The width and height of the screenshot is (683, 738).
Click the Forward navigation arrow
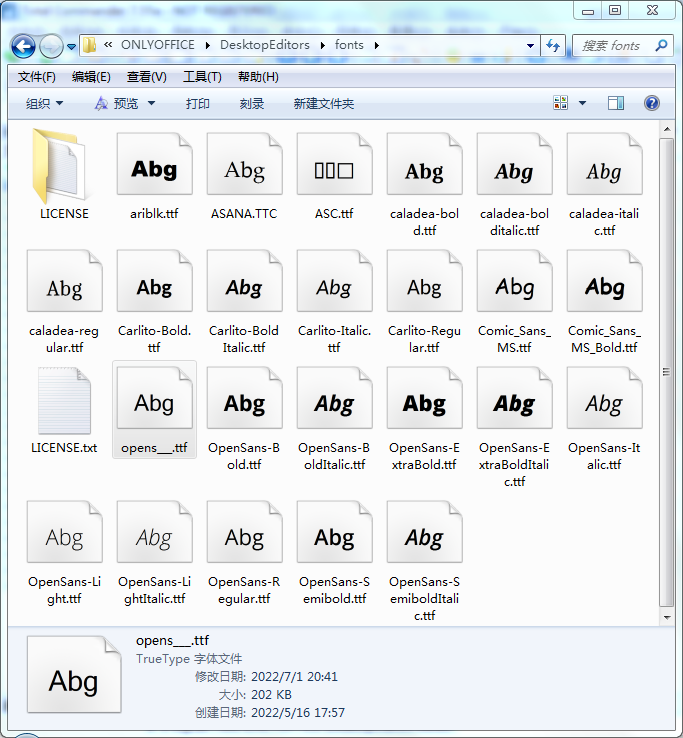[51, 46]
